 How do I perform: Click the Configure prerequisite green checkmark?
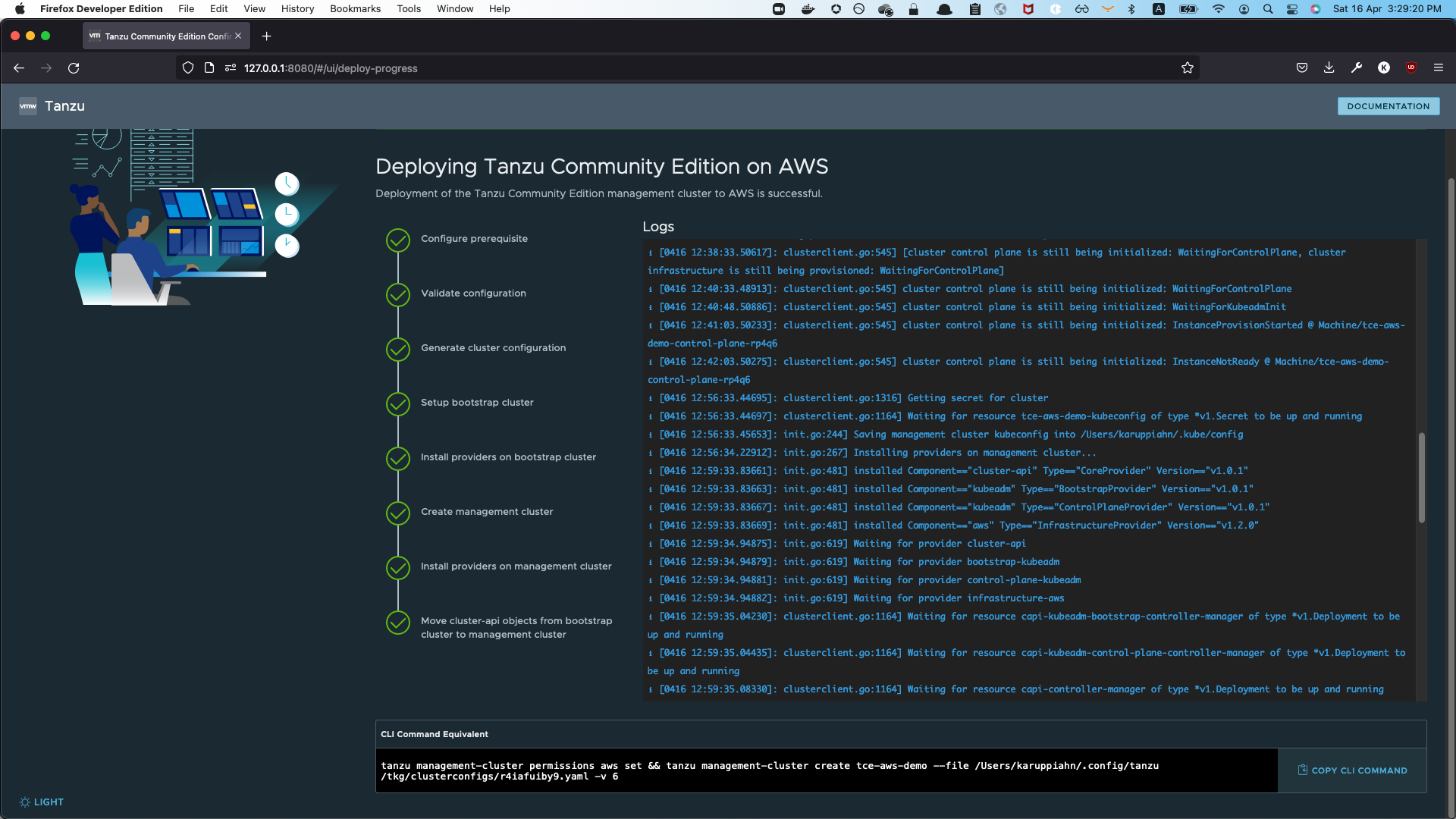pyautogui.click(x=398, y=240)
